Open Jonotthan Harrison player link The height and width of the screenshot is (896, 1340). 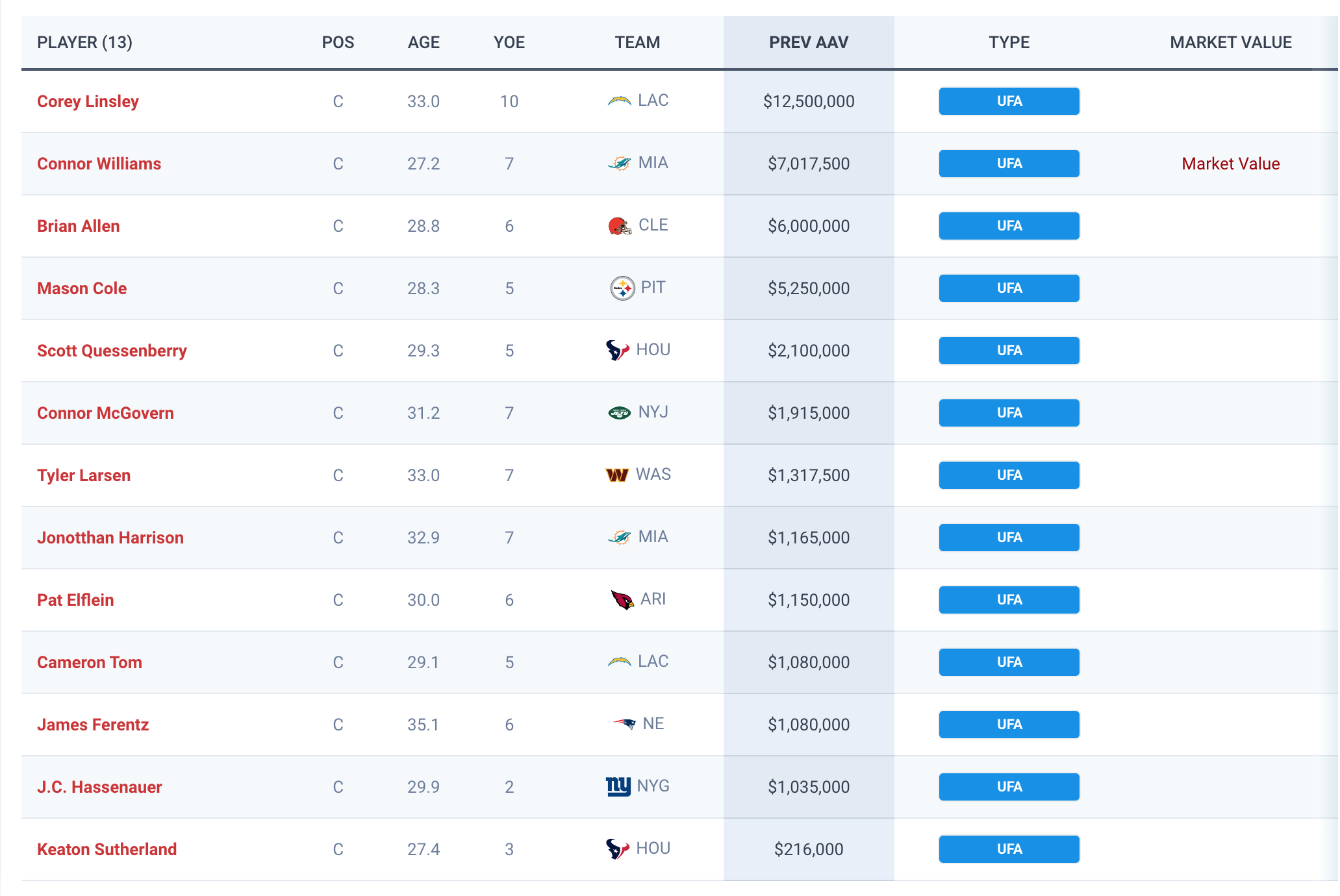(x=110, y=538)
